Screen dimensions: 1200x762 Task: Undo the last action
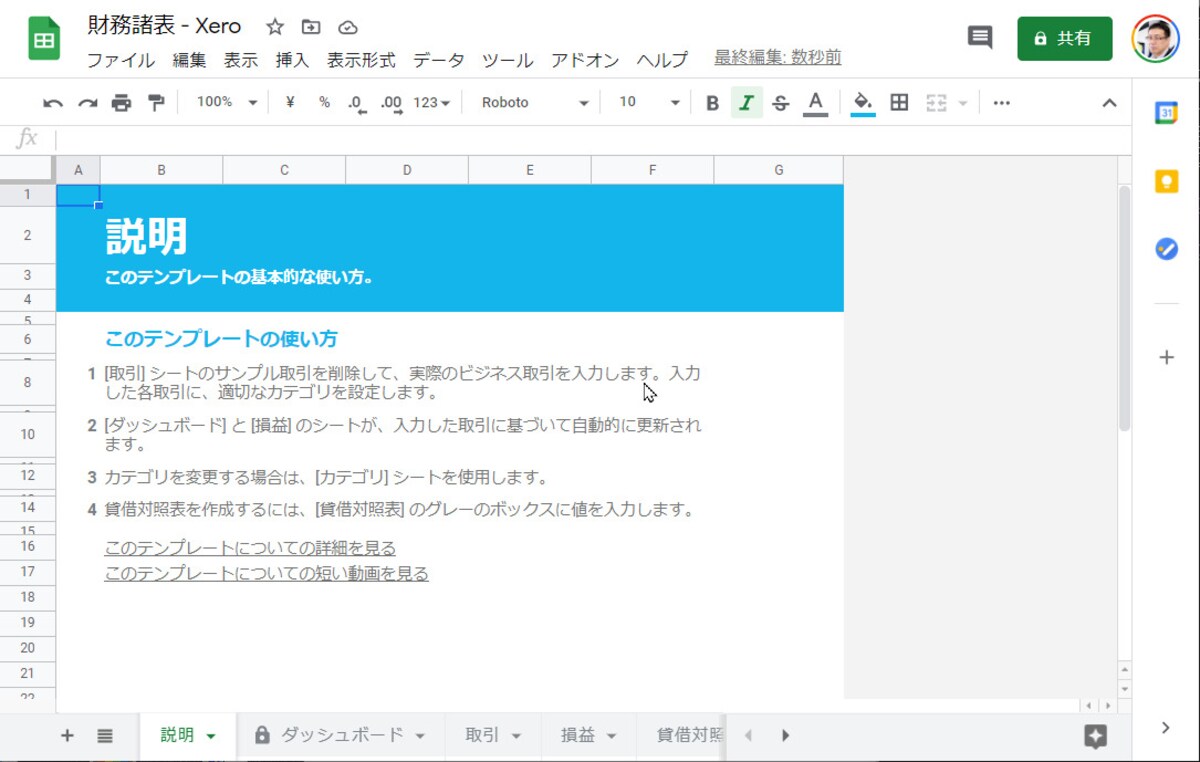pos(53,102)
